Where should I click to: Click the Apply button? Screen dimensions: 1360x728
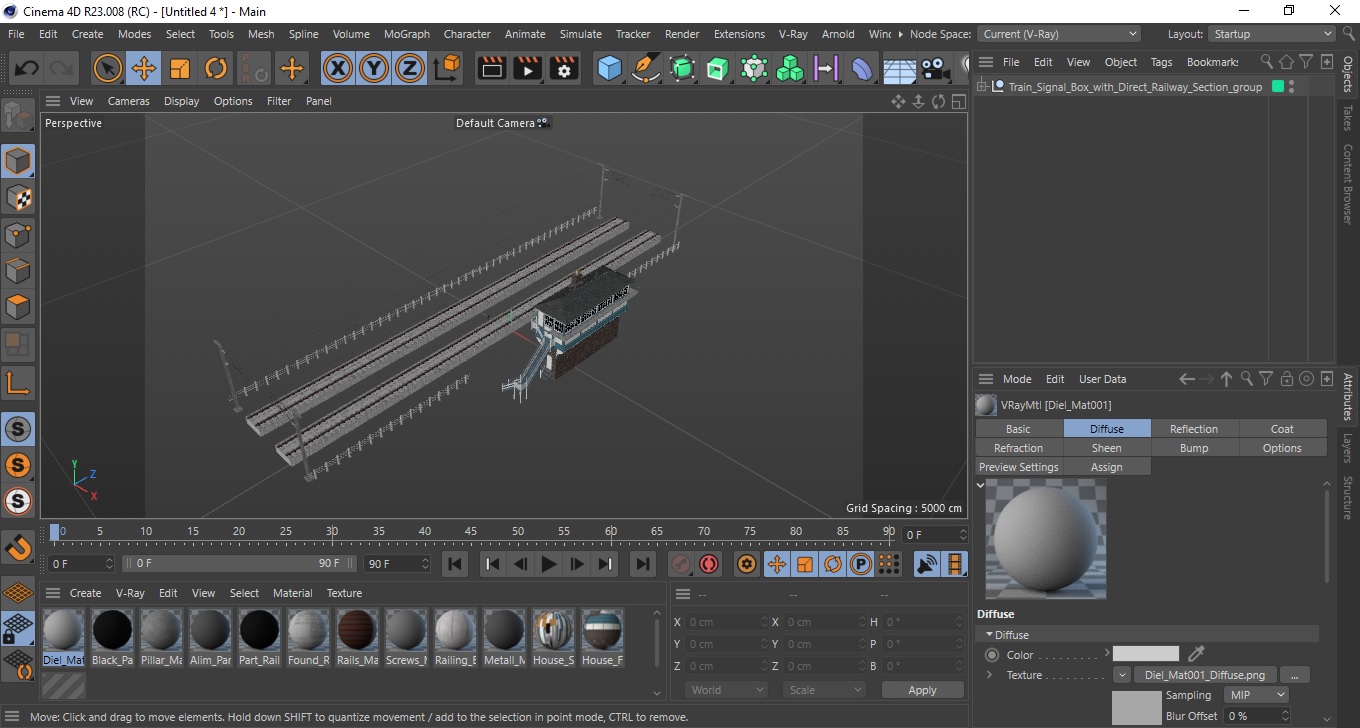tap(922, 690)
